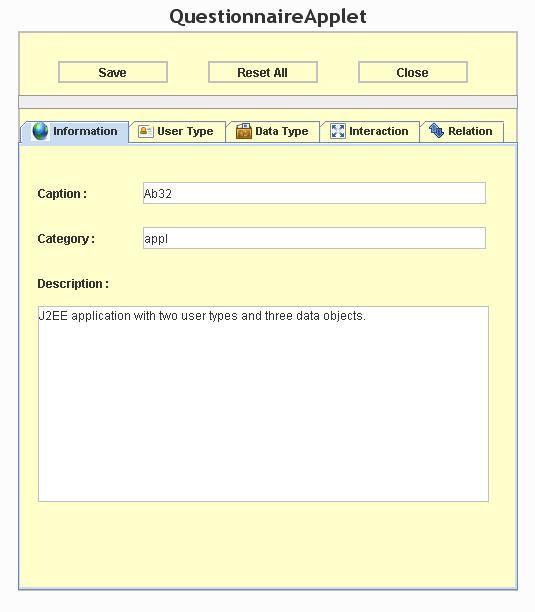Screen dimensions: 535x612
Task: Focus the Caption field containing Ab32
Action: 314,193
